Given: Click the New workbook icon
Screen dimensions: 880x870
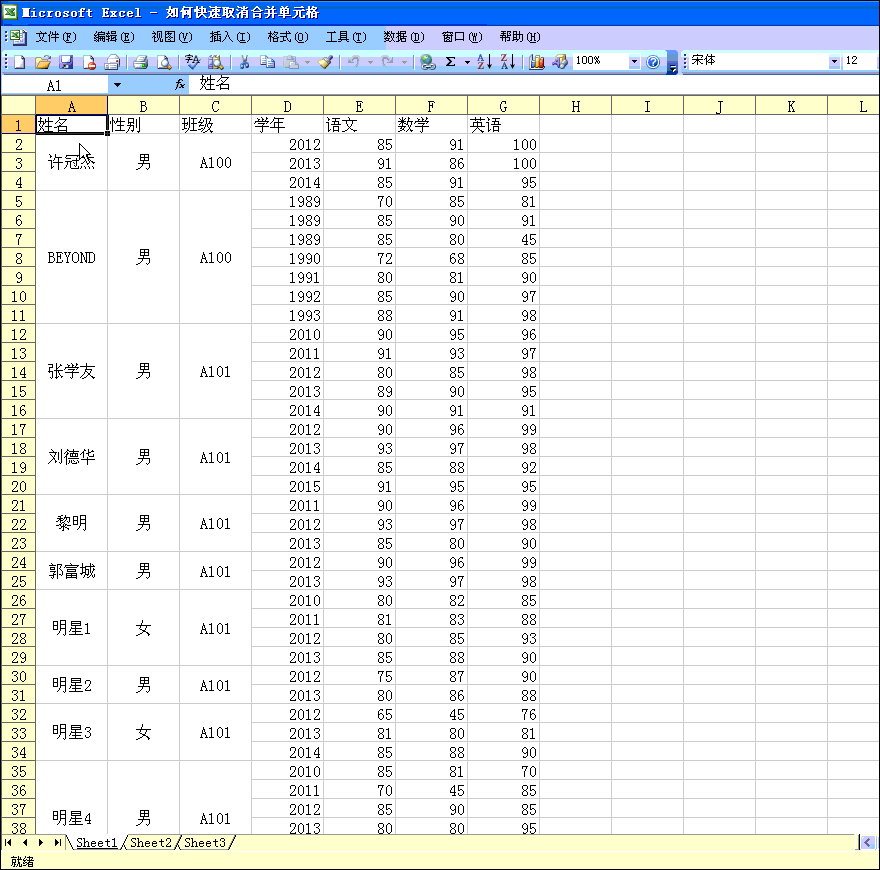Looking at the screenshot, I should [19, 62].
